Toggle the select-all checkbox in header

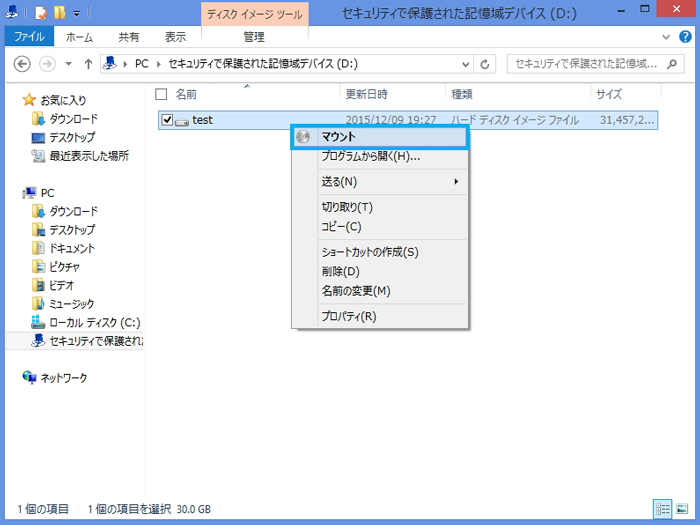tap(161, 94)
